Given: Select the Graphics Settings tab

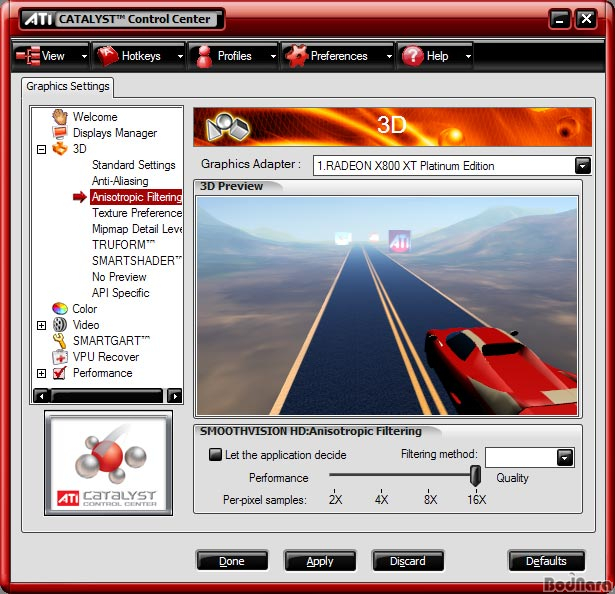Looking at the screenshot, I should pyautogui.click(x=68, y=86).
